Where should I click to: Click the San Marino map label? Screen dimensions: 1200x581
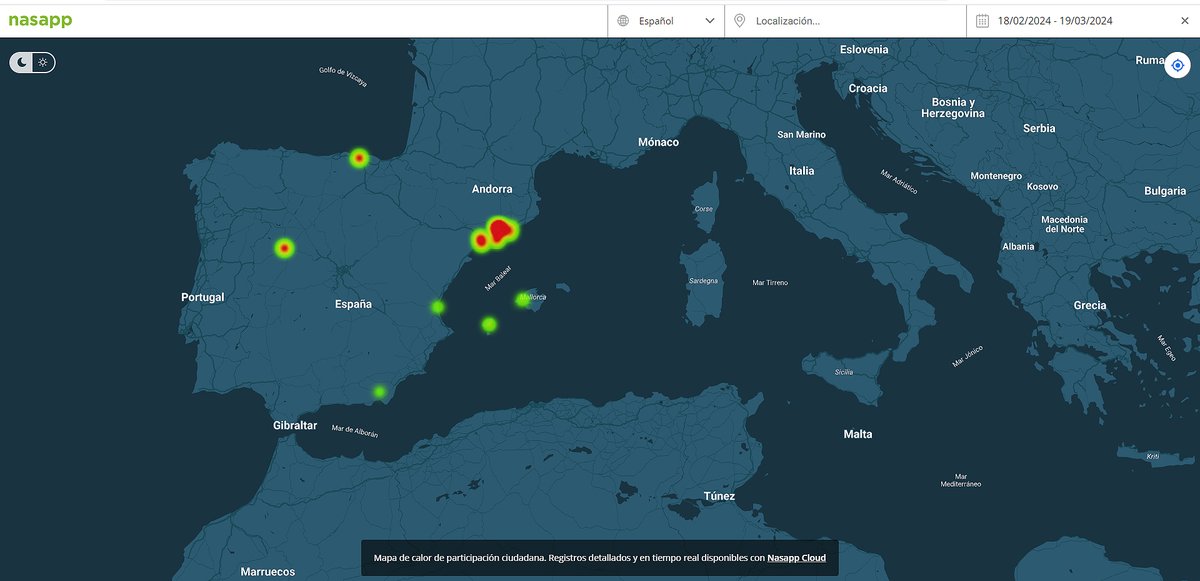(x=802, y=134)
